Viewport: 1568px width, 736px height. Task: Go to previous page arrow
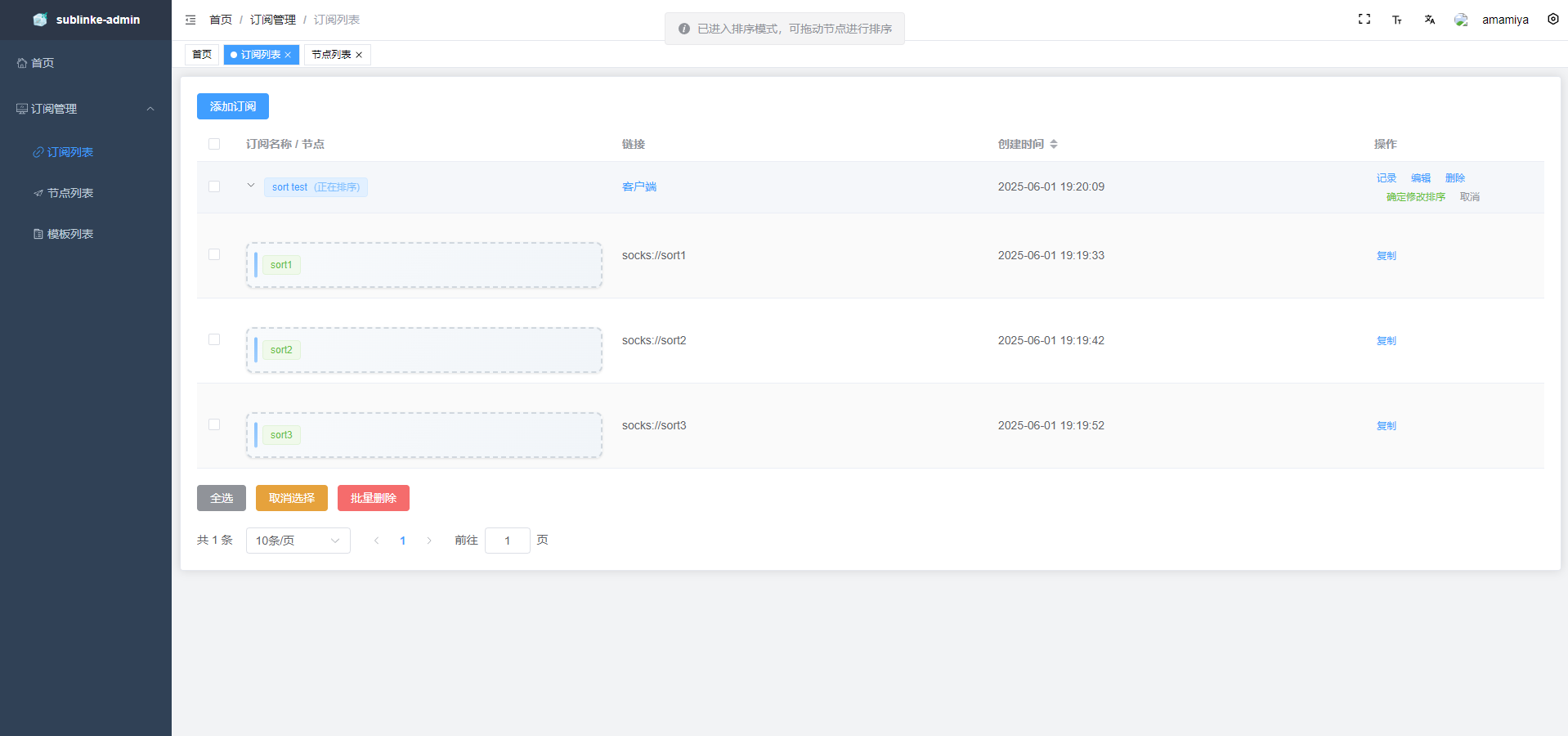click(x=376, y=541)
